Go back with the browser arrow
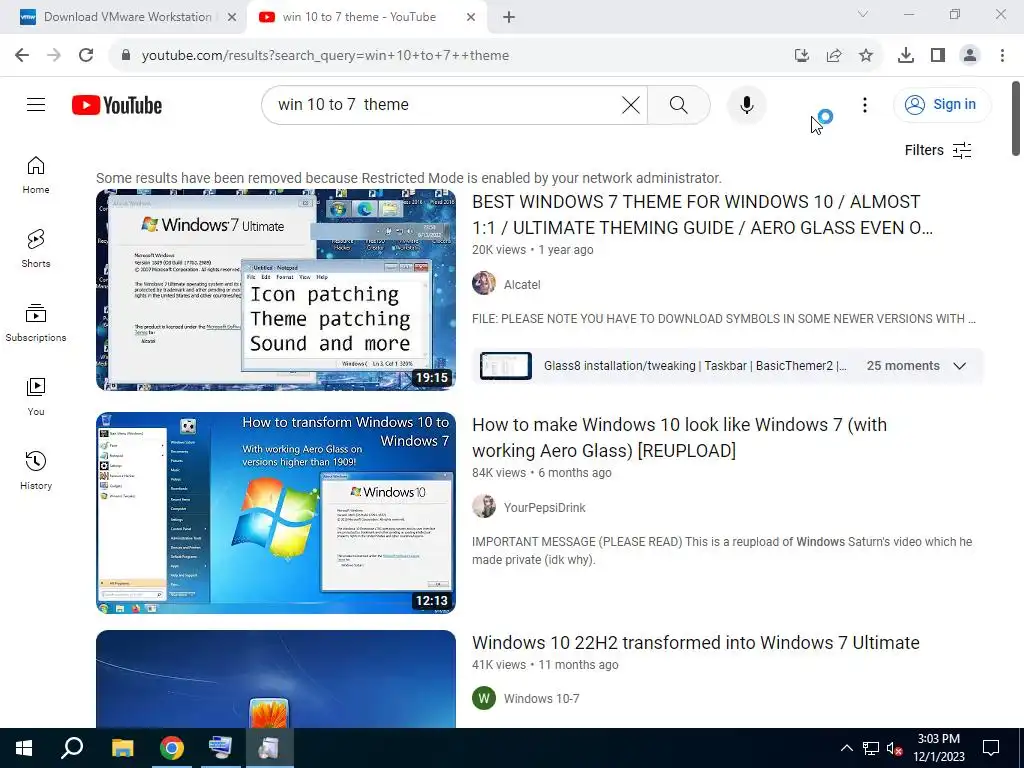1024x768 pixels. click(22, 55)
